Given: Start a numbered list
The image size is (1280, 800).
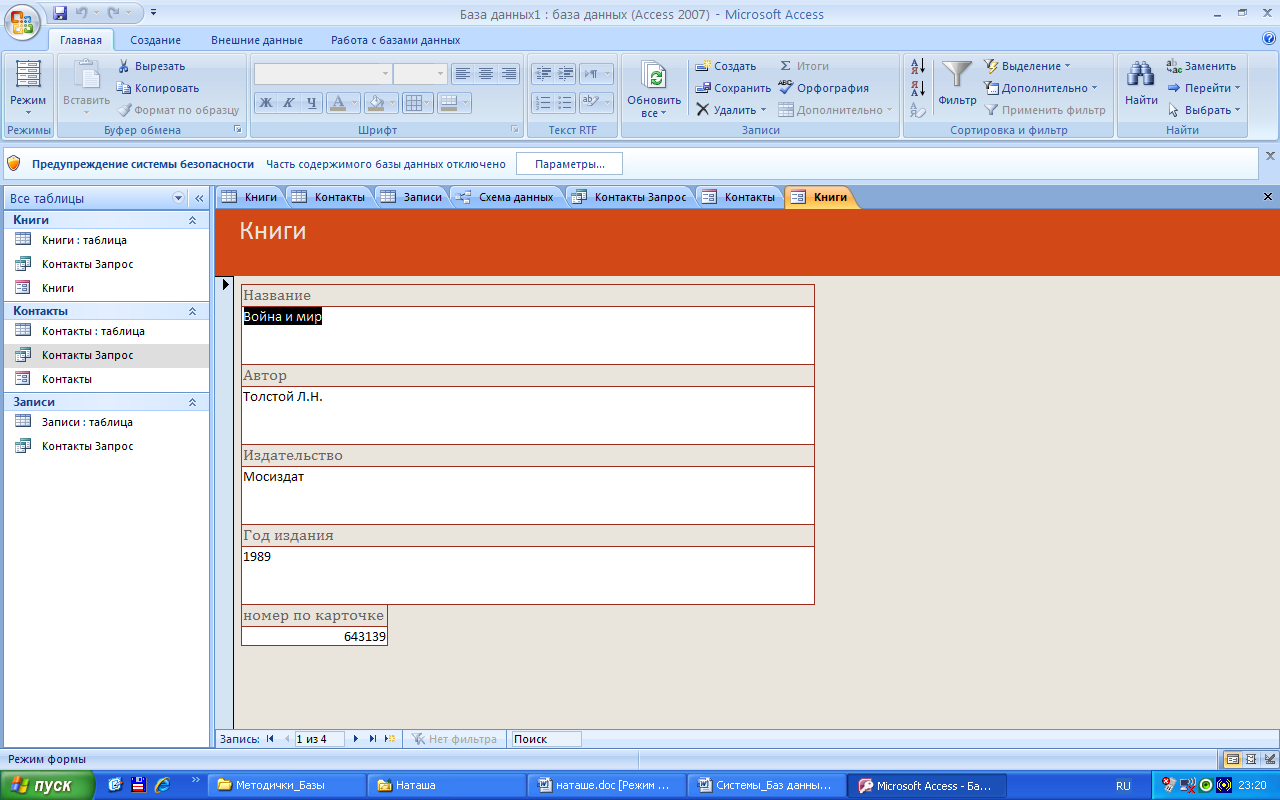Looking at the screenshot, I should coord(542,102).
